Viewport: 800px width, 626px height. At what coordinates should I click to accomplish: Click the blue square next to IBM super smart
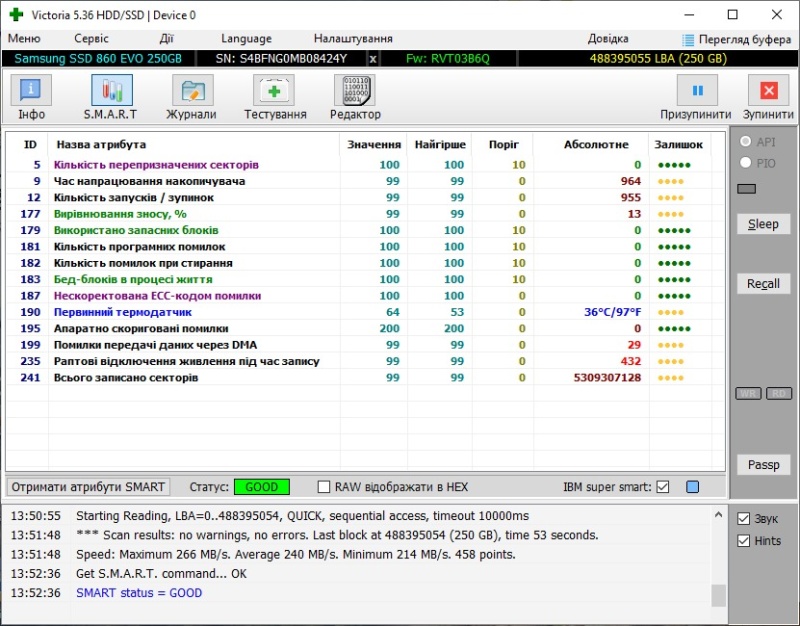[692, 487]
